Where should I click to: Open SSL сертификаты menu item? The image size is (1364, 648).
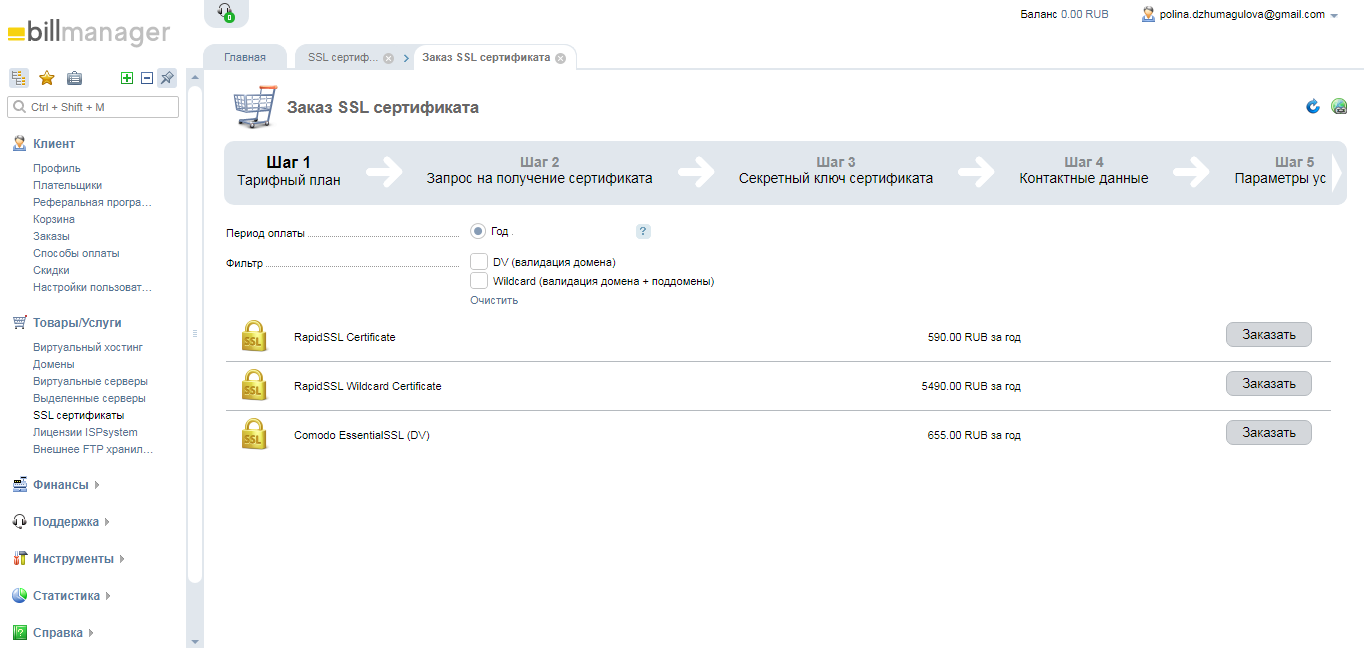click(79, 415)
